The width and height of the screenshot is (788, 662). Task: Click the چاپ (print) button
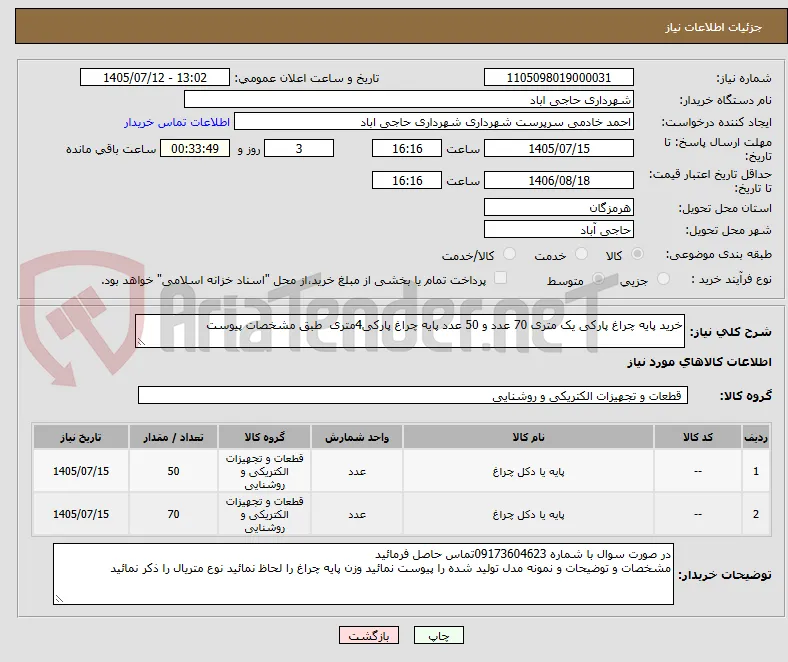(438, 635)
